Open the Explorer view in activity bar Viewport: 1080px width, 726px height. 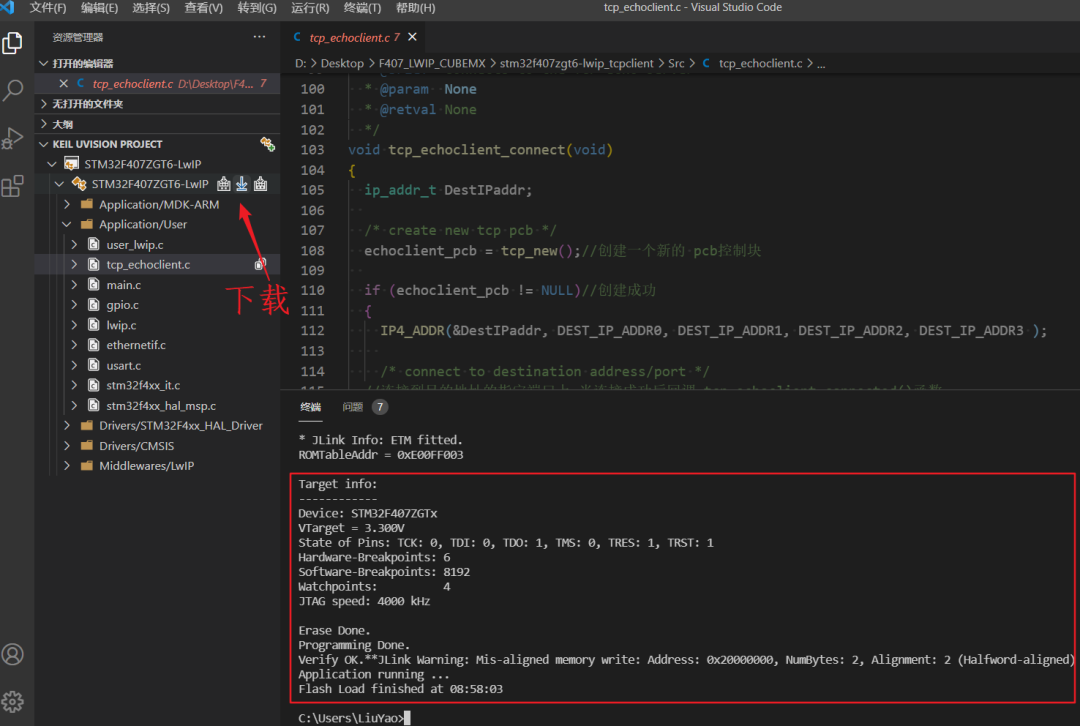click(x=12, y=43)
